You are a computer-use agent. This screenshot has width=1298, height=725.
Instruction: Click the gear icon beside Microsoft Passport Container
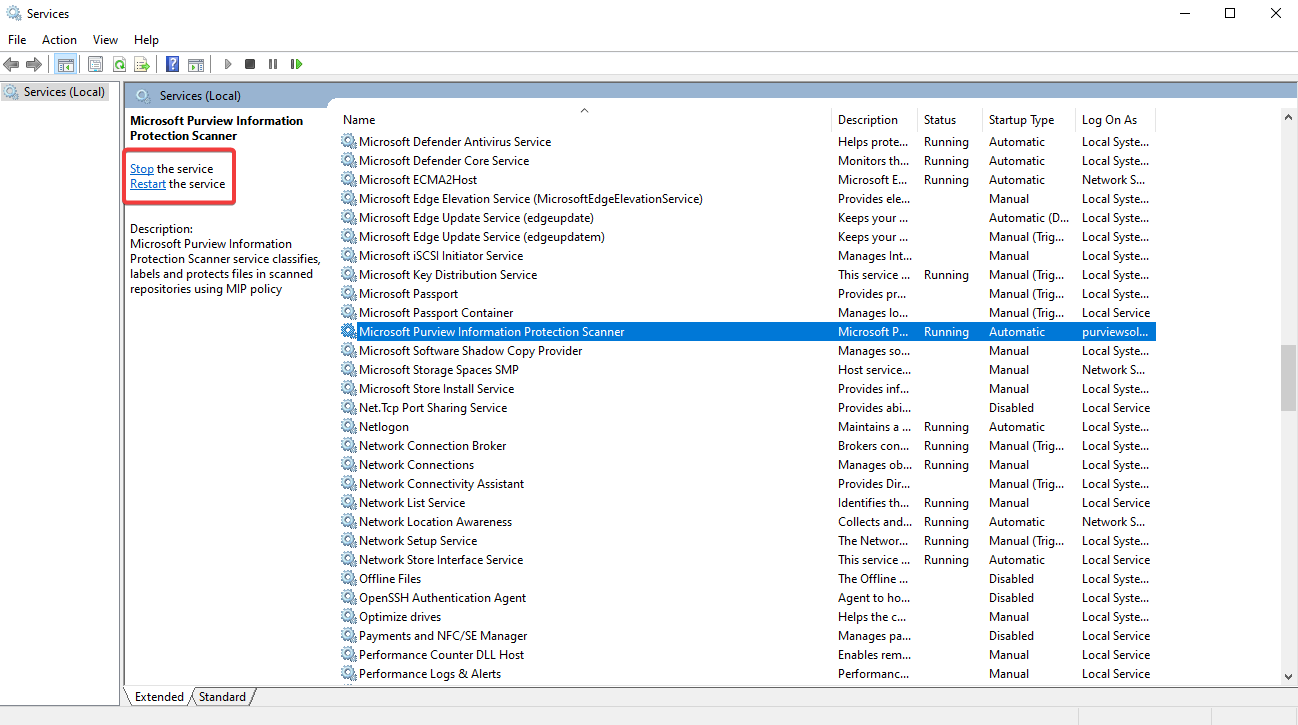click(348, 313)
